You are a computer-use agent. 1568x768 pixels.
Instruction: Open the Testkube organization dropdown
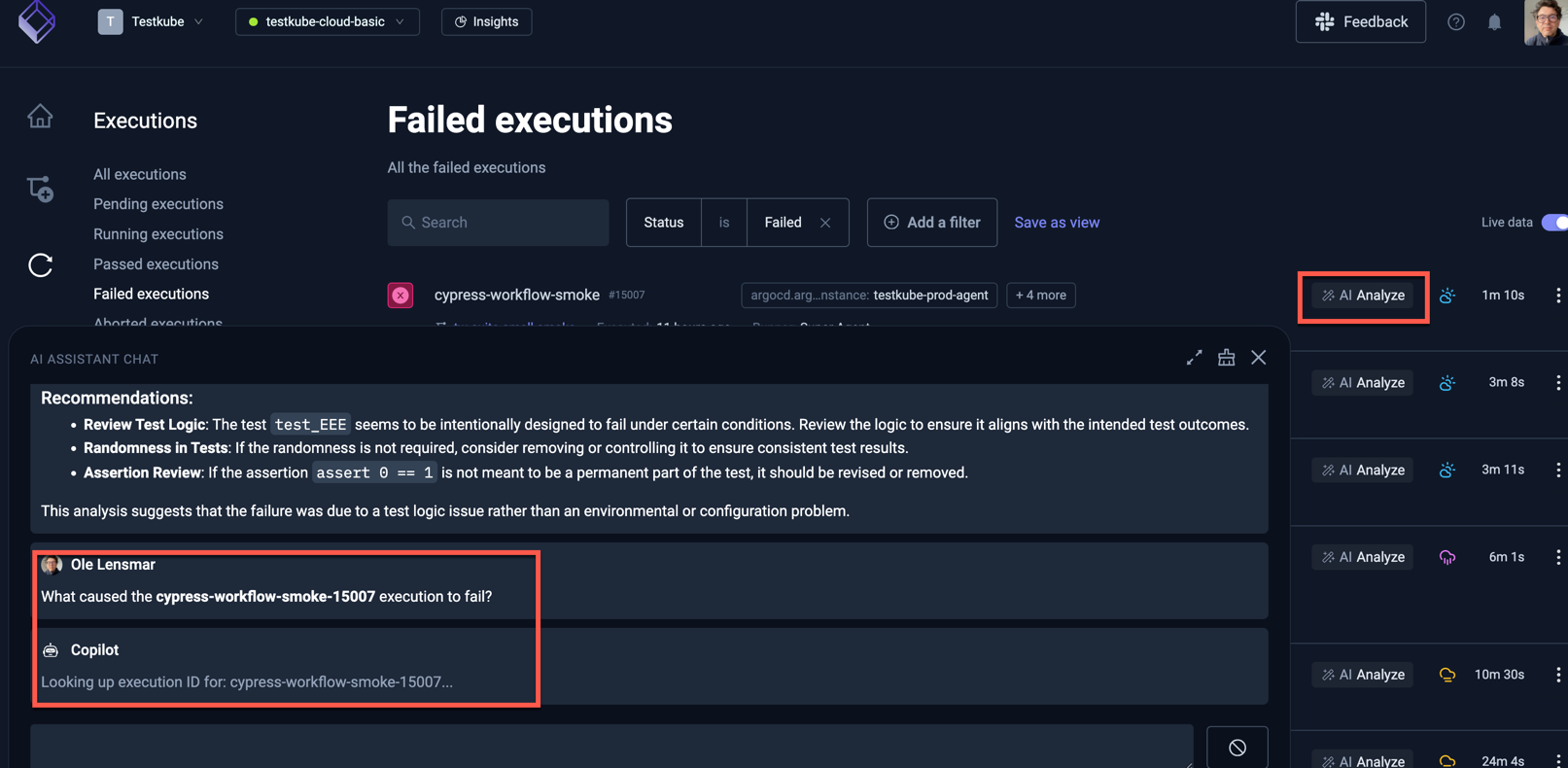pyautogui.click(x=152, y=20)
